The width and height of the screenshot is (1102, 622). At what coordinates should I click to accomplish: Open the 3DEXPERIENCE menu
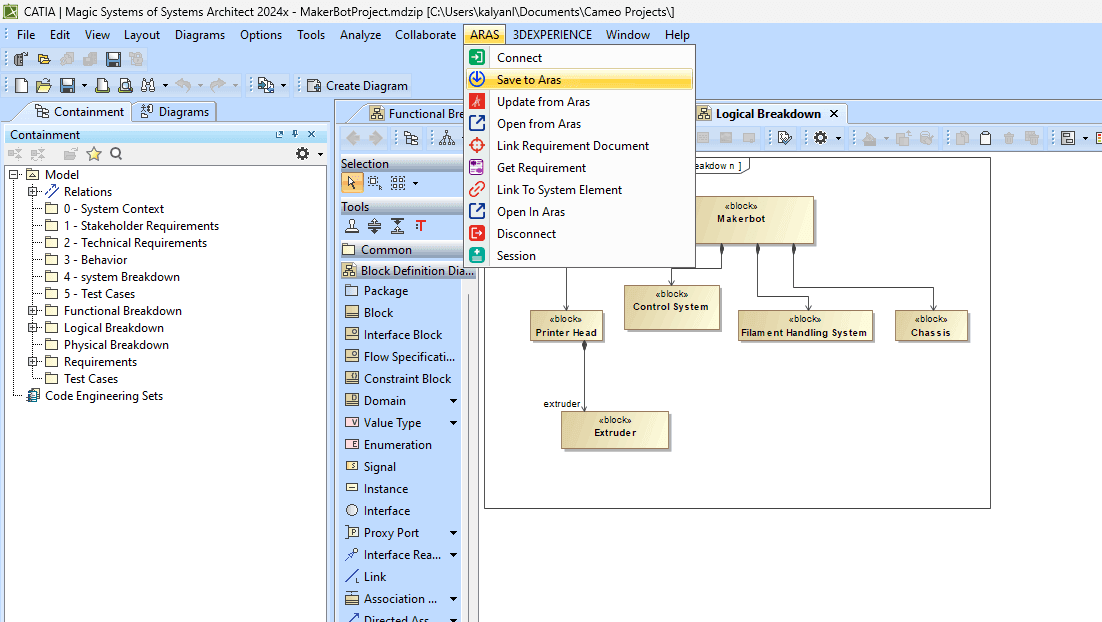(x=552, y=34)
